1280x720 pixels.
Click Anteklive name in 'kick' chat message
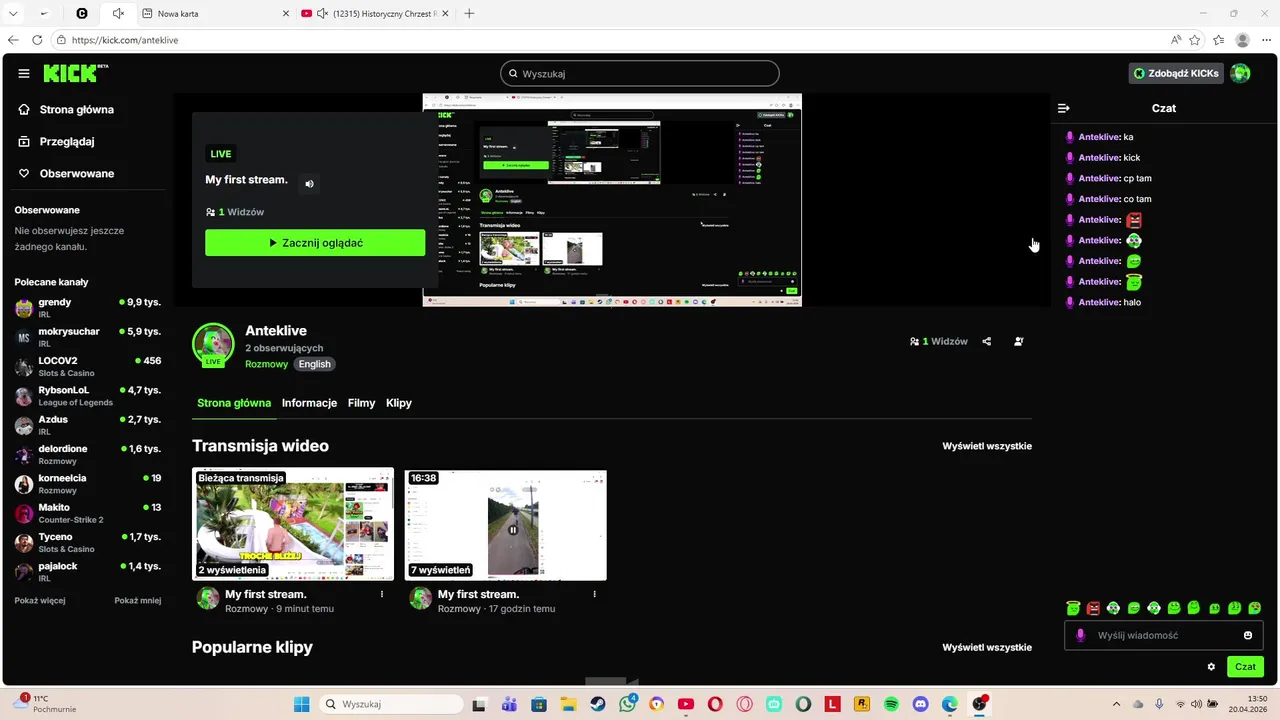pyautogui.click(x=1098, y=157)
